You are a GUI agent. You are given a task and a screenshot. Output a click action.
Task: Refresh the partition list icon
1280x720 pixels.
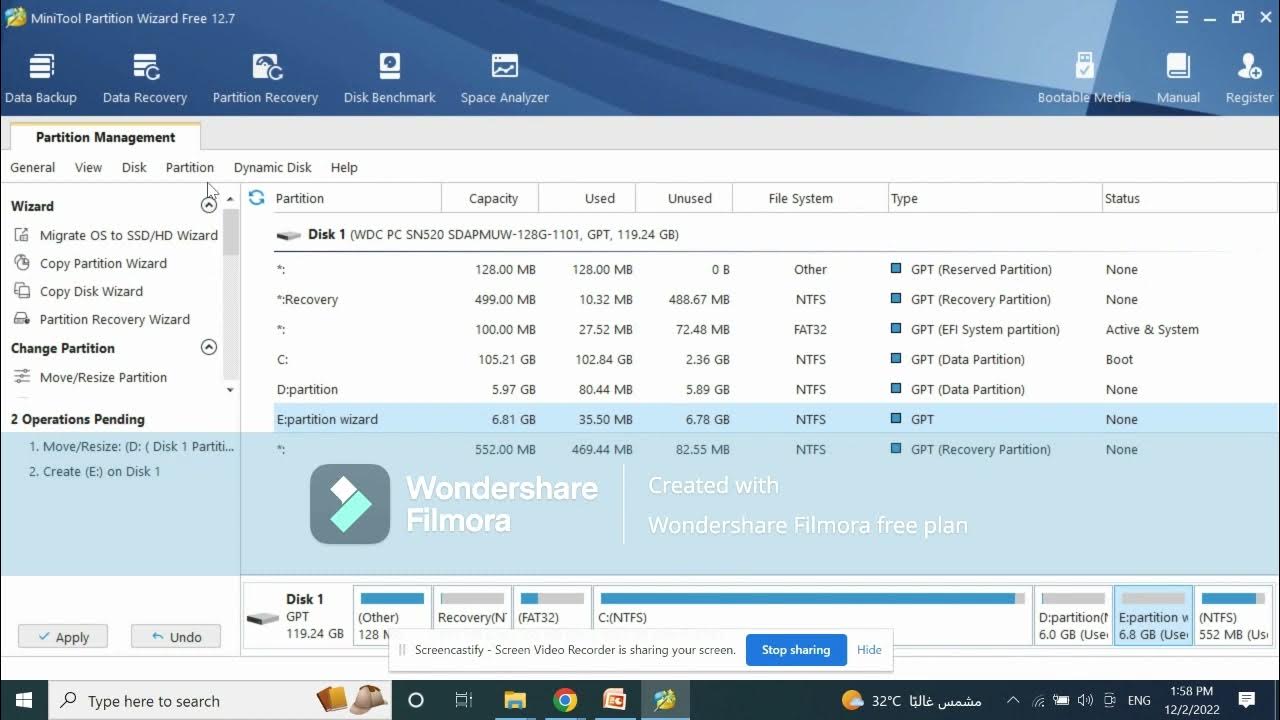[257, 198]
